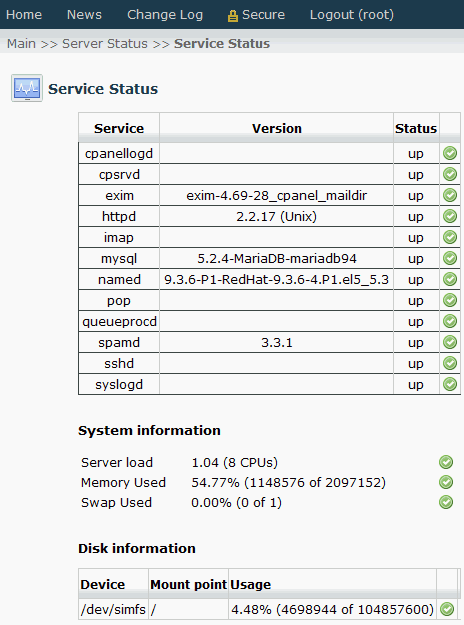Click the padlock icon beside Secure
This screenshot has width=464, height=625.
tap(233, 16)
